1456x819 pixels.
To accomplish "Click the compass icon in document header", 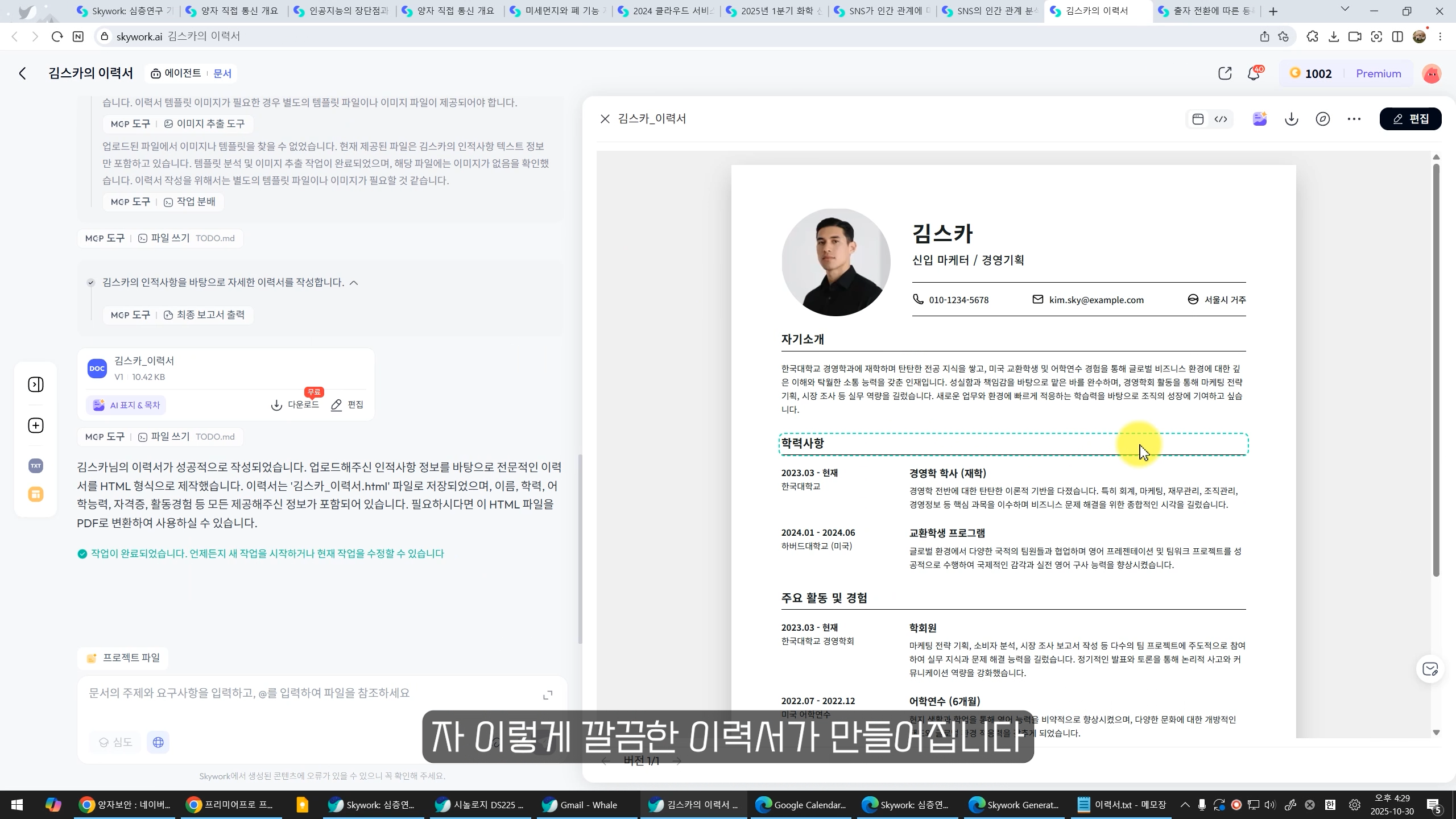I will (x=1322, y=119).
